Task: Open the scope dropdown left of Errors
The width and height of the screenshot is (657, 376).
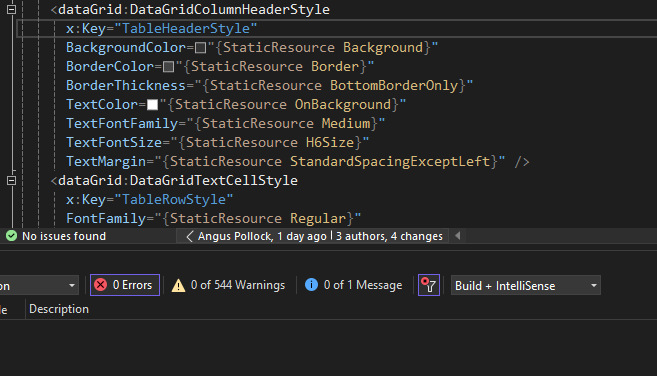Action: tap(39, 285)
